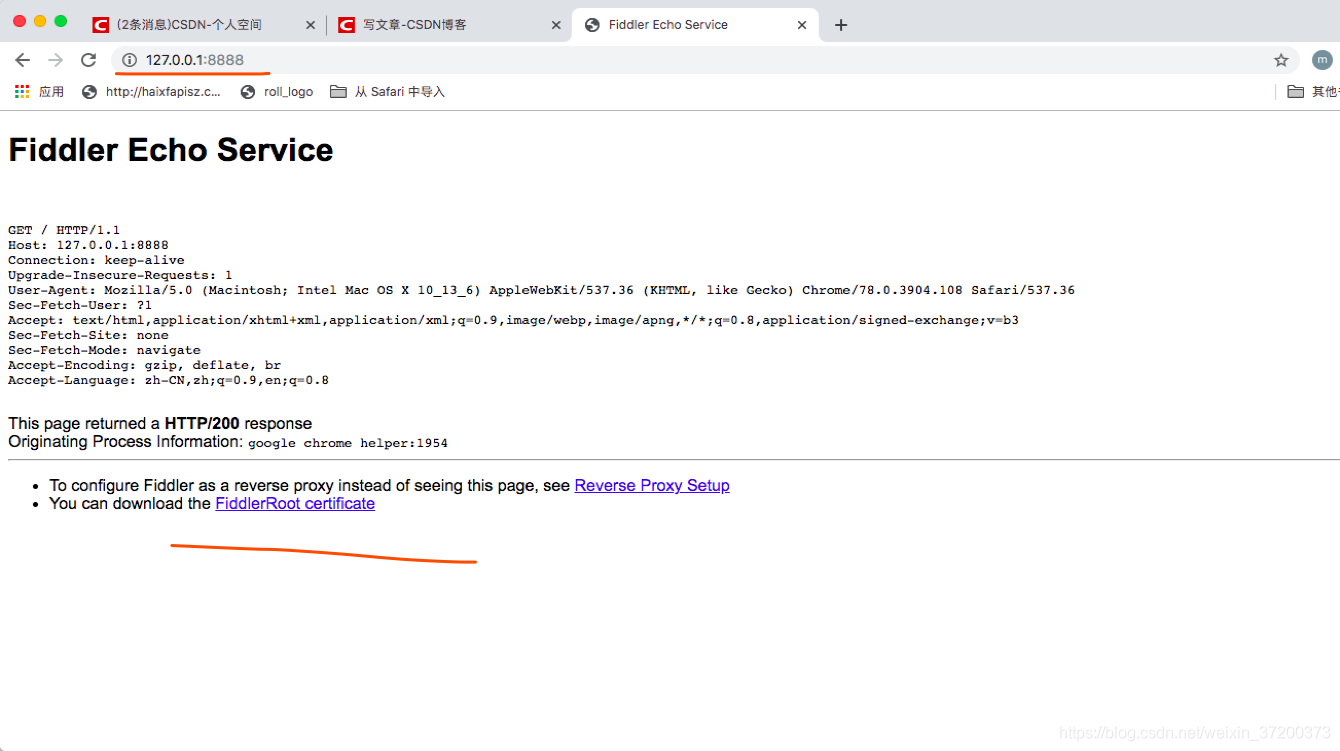Click the Sec-Fetch-Mode: navigate line
The image size is (1340, 751).
104,350
